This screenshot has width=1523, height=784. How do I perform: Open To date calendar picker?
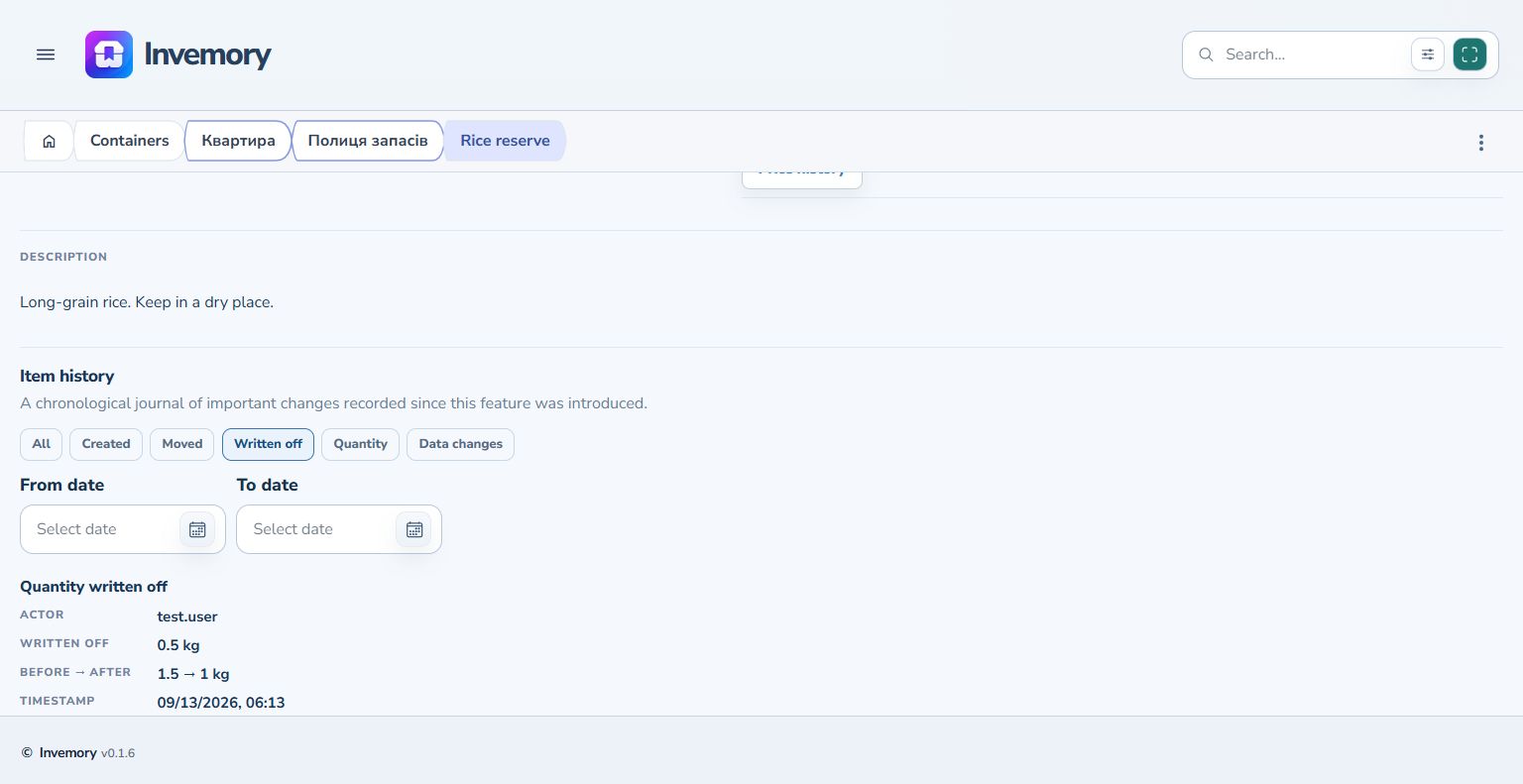414,529
